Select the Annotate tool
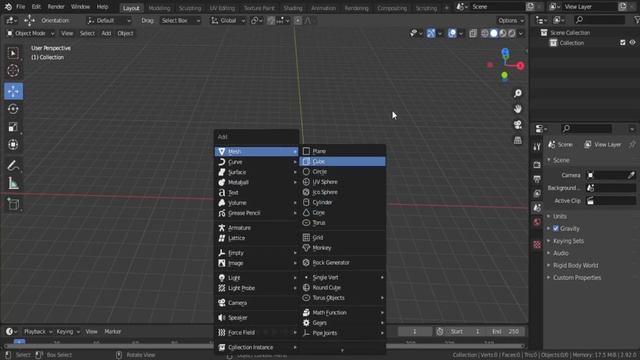The width and height of the screenshot is (640, 360). click(13, 166)
